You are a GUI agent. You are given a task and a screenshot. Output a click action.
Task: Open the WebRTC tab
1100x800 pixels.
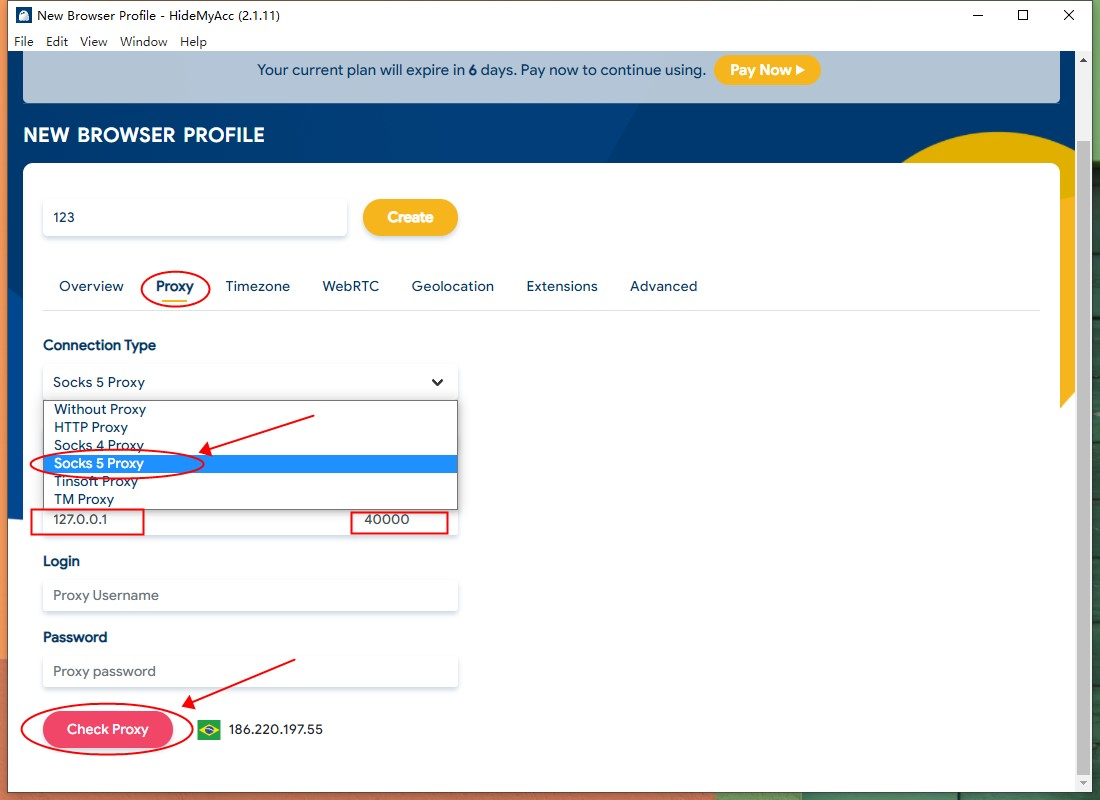coord(351,286)
